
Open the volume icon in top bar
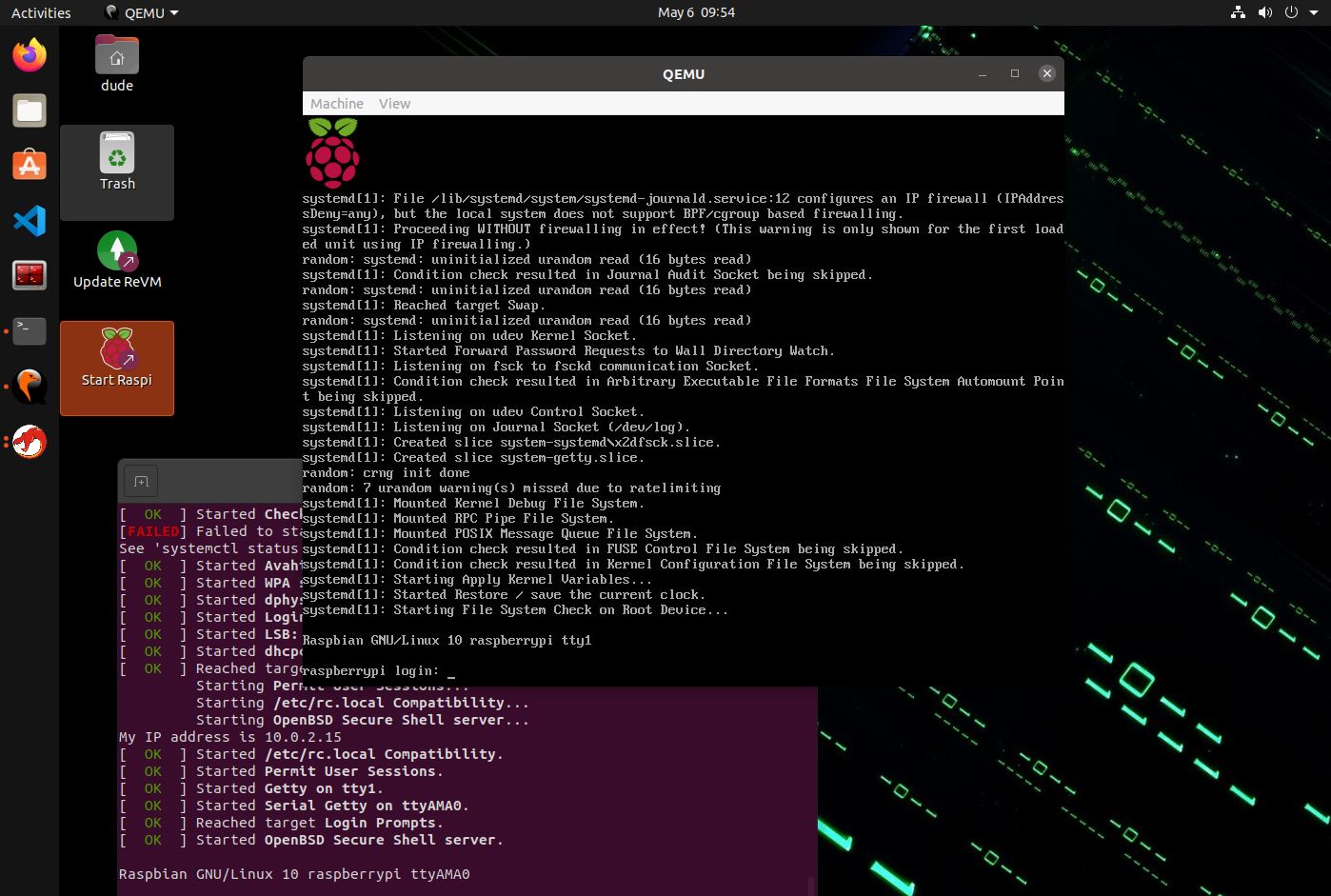tap(1264, 12)
